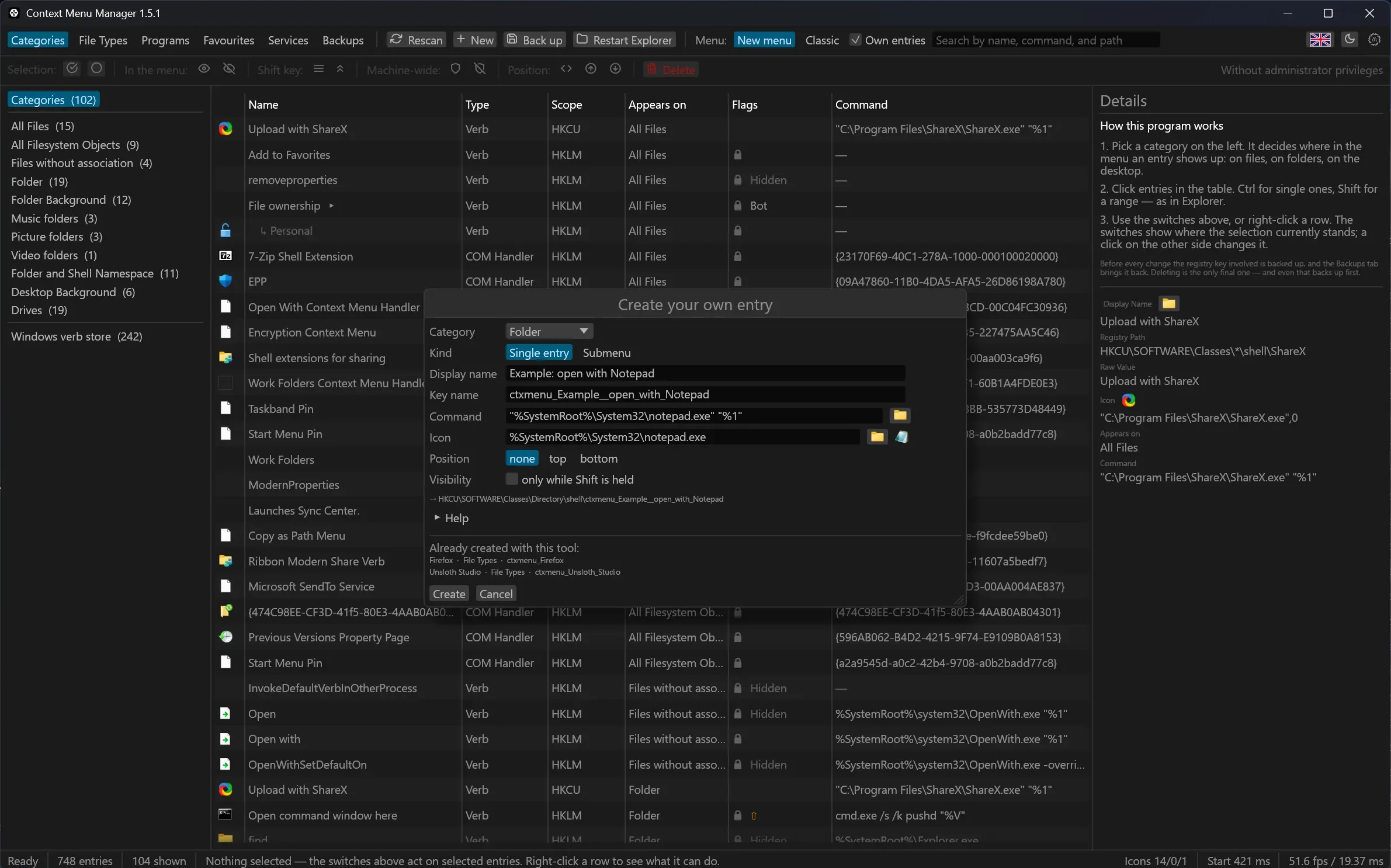Open the icon picker beside the Icon field
1391x868 pixels.
901,437
